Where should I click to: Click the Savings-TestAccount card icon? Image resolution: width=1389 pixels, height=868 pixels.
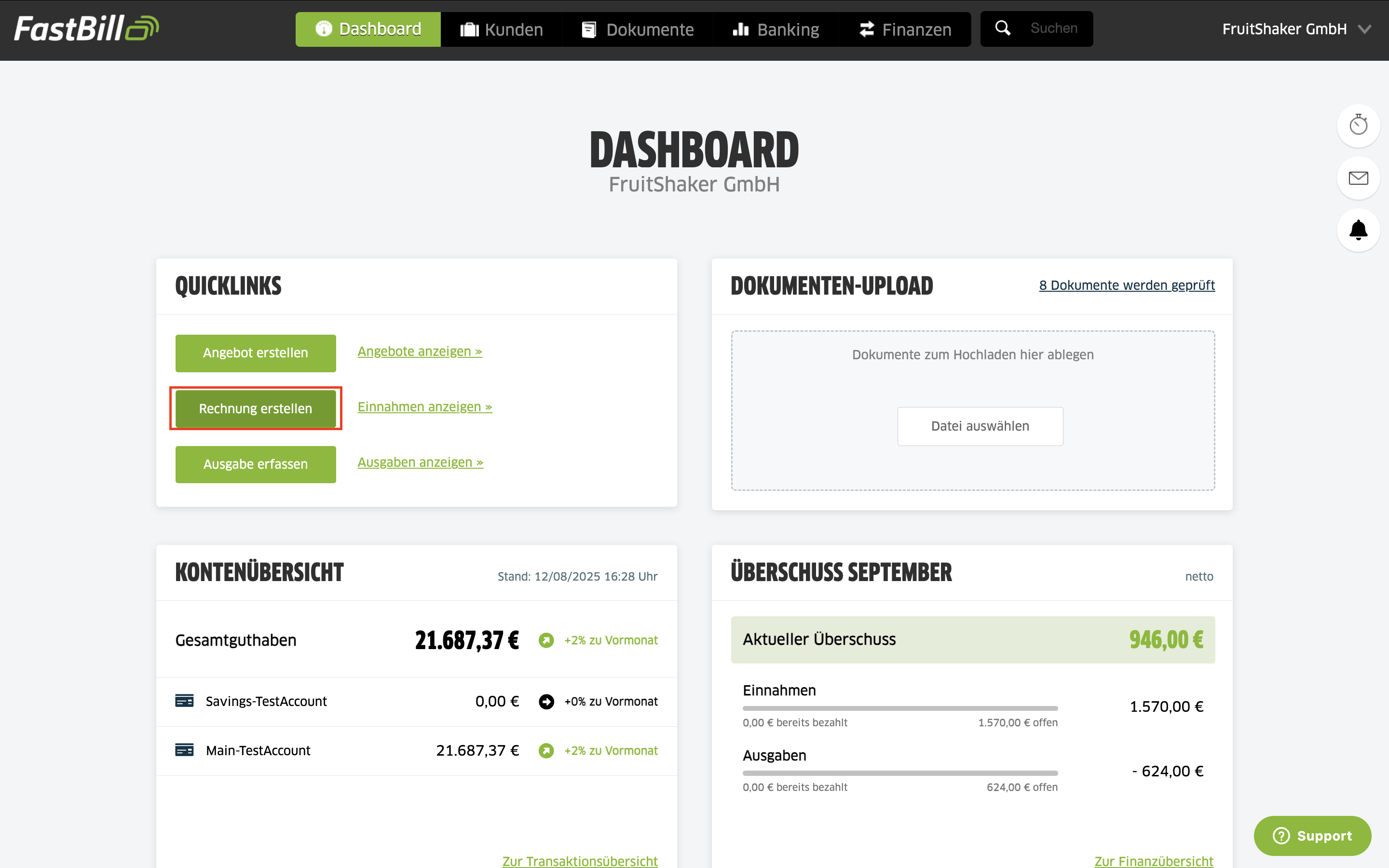(x=184, y=701)
